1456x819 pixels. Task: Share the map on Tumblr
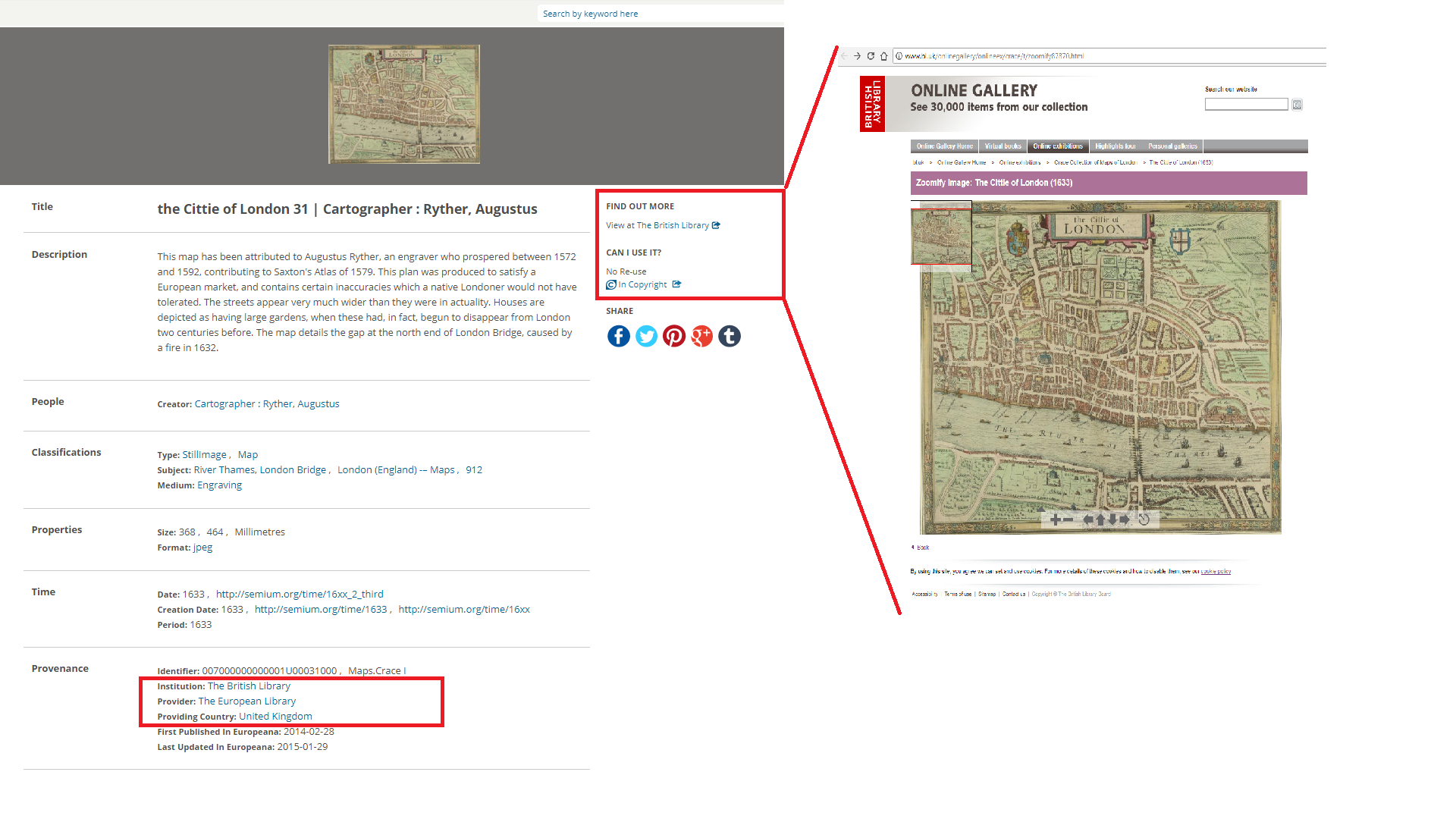[730, 336]
